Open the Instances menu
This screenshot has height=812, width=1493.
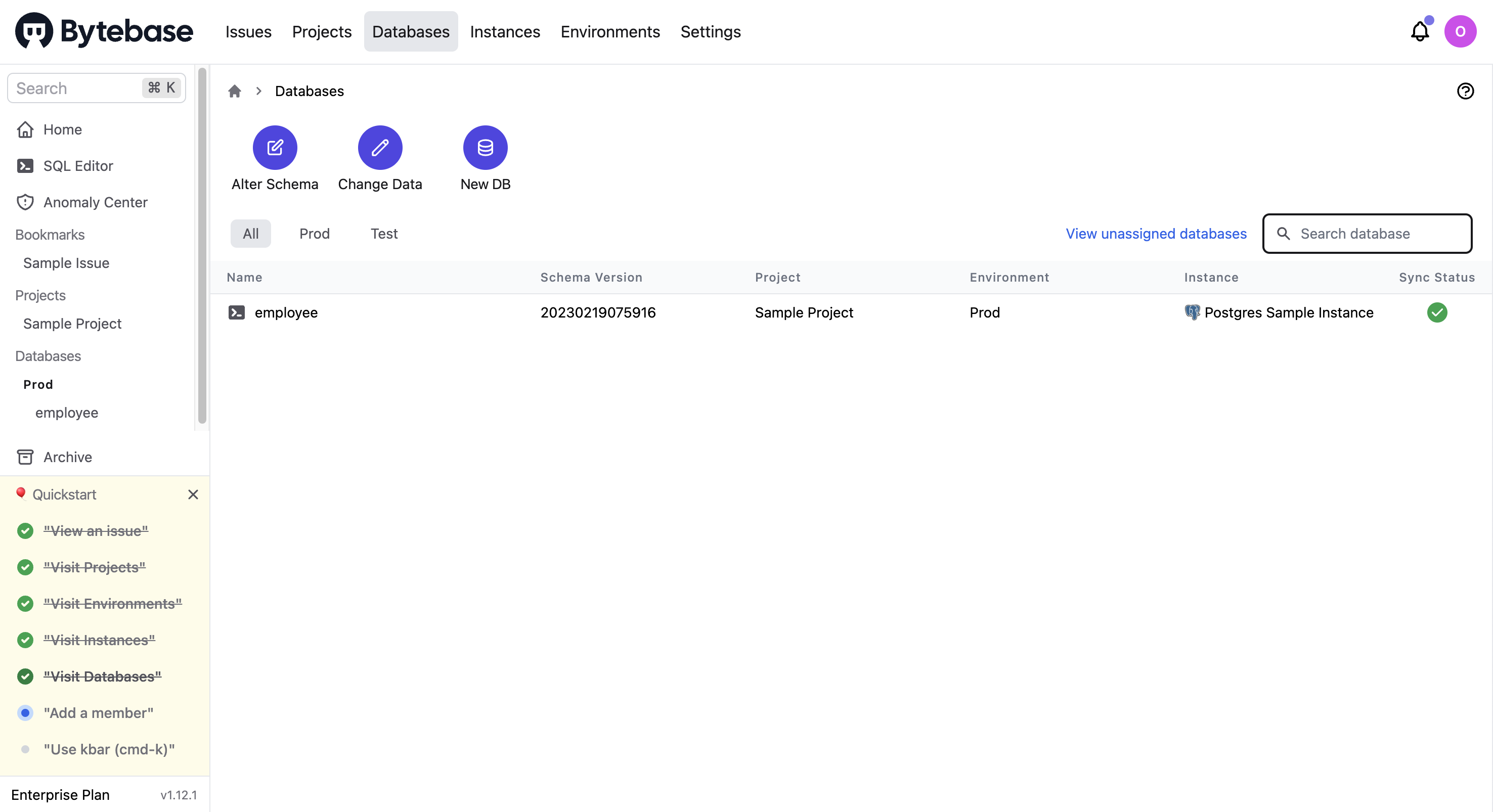504,32
